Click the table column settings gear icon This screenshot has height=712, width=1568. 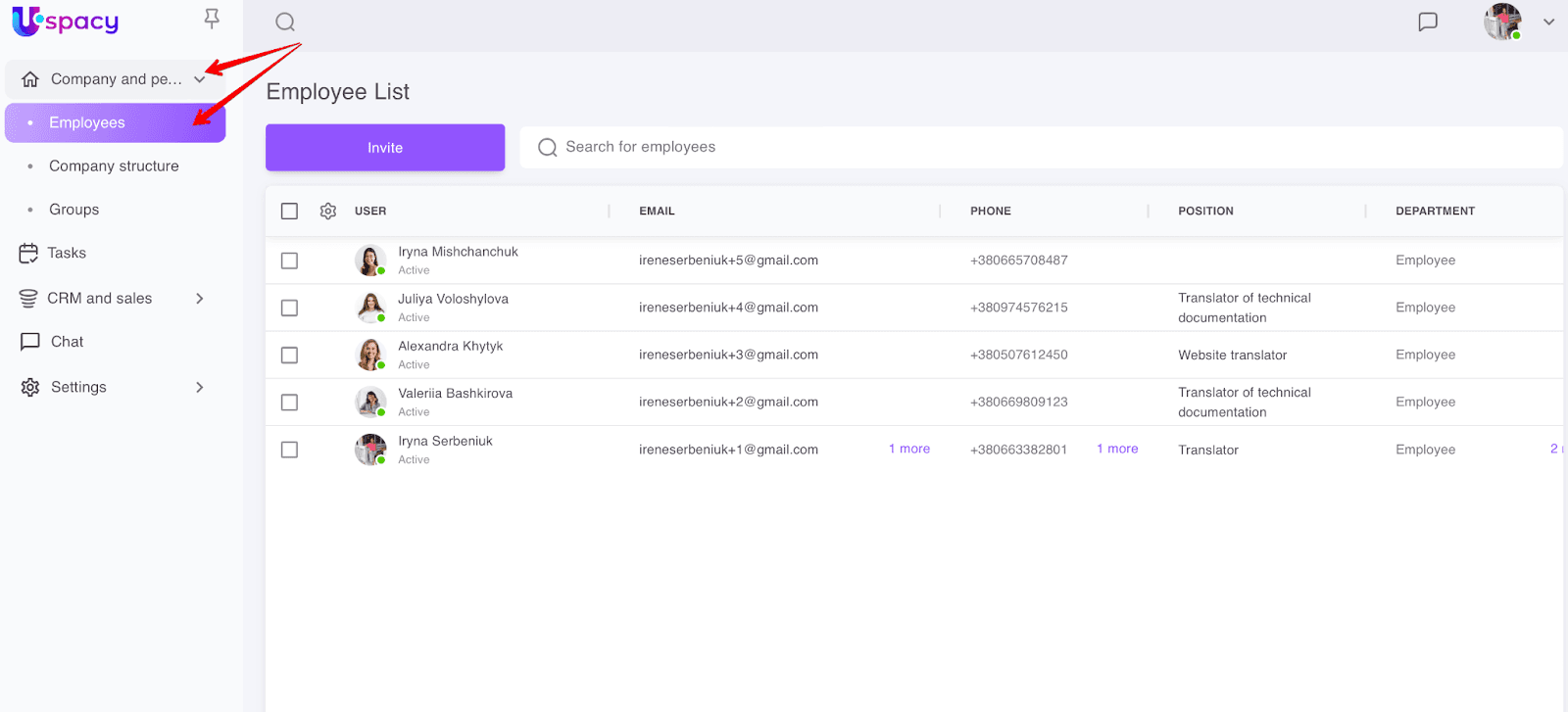pyautogui.click(x=328, y=211)
